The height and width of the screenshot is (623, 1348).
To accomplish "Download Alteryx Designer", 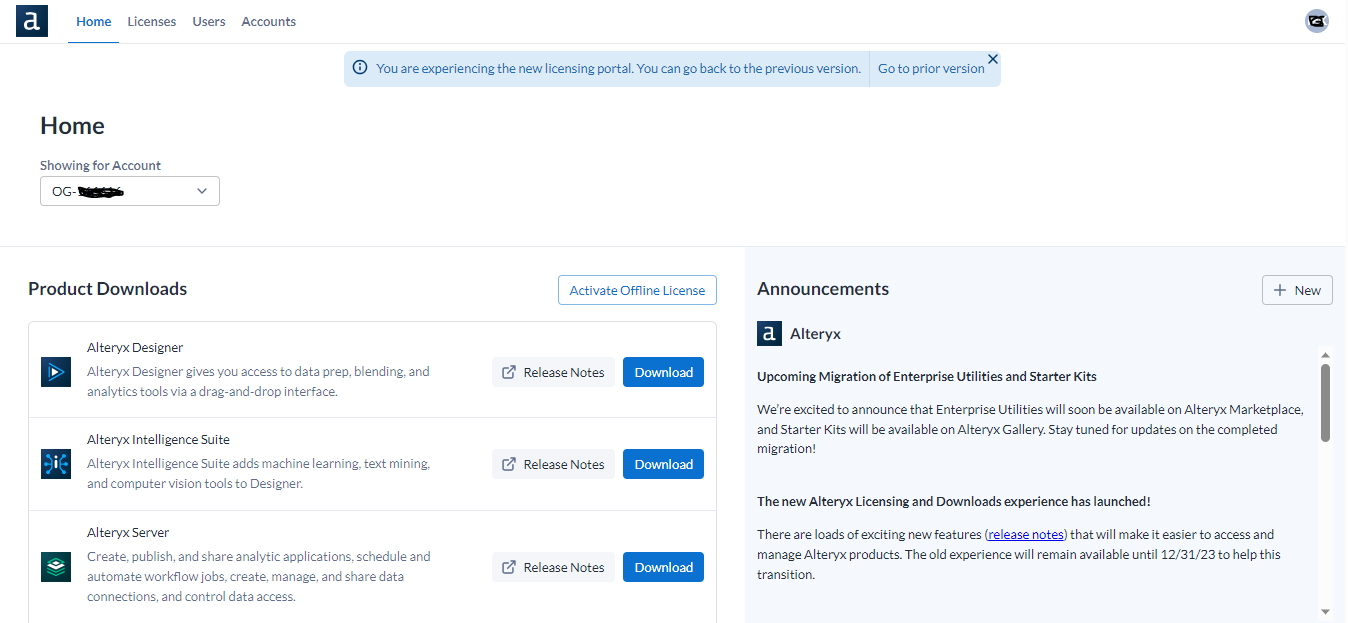I will click(x=664, y=372).
